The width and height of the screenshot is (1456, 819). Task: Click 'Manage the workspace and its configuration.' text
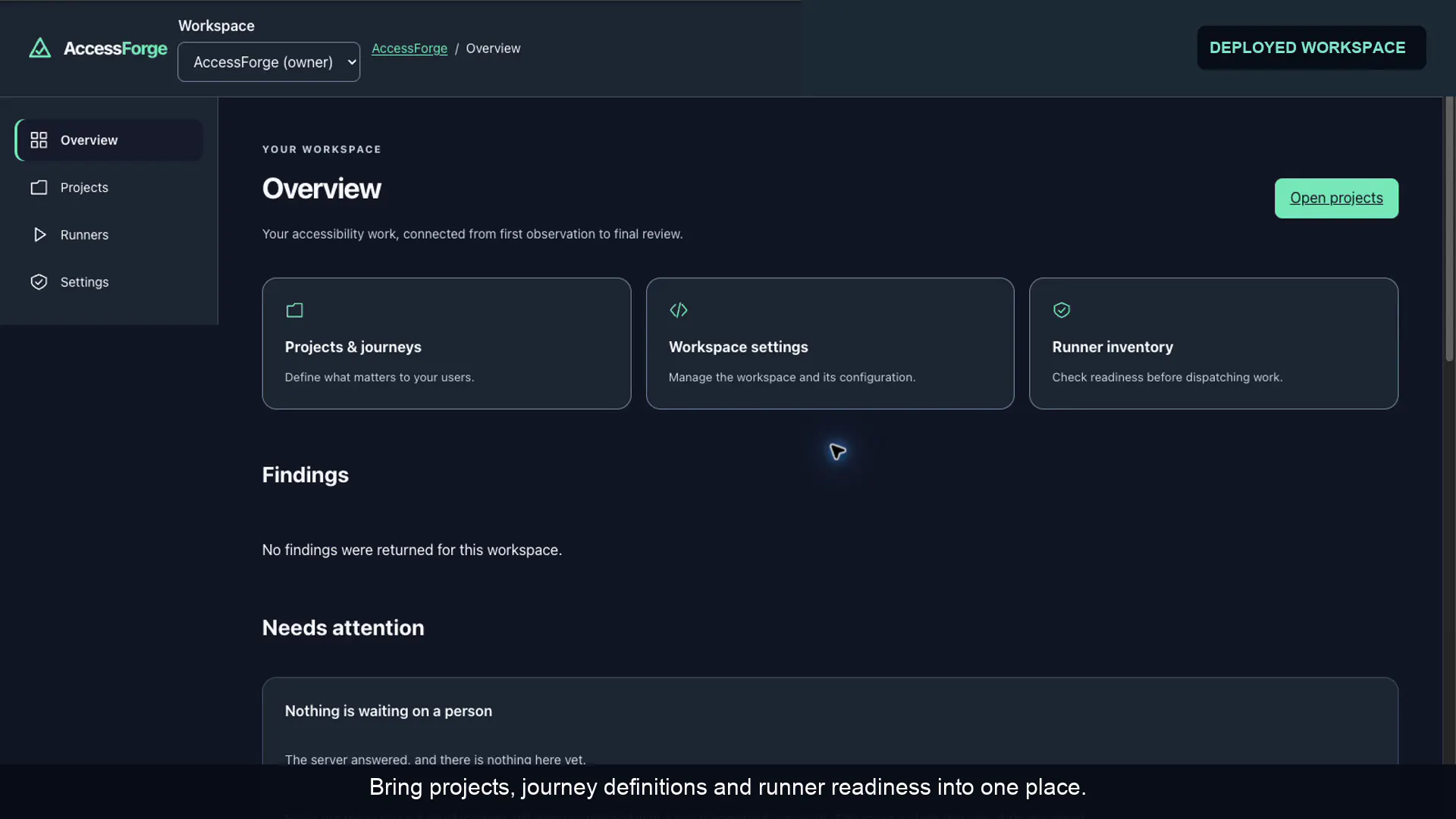792,378
